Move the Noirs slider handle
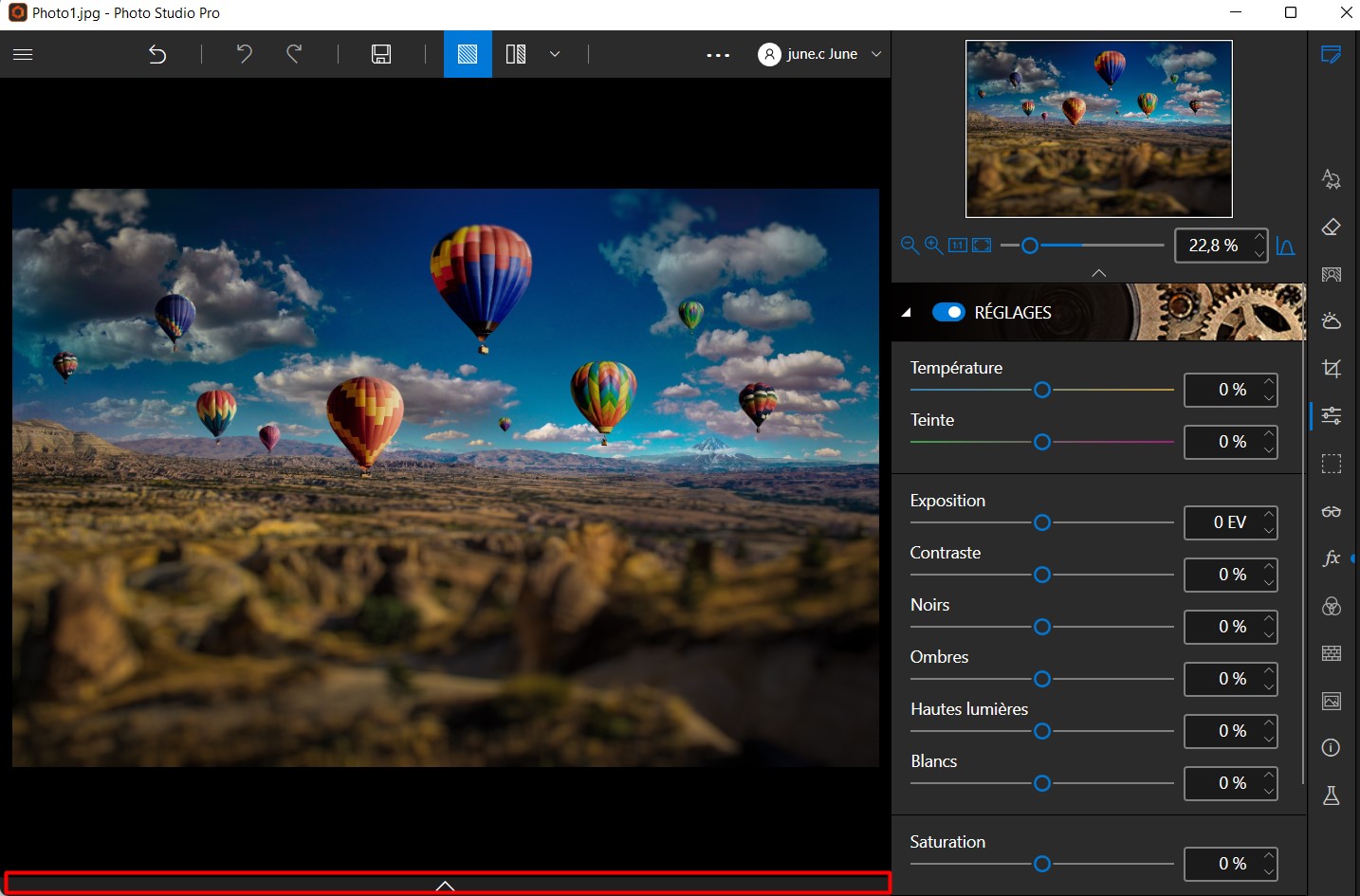The width and height of the screenshot is (1360, 896). pos(1042,627)
